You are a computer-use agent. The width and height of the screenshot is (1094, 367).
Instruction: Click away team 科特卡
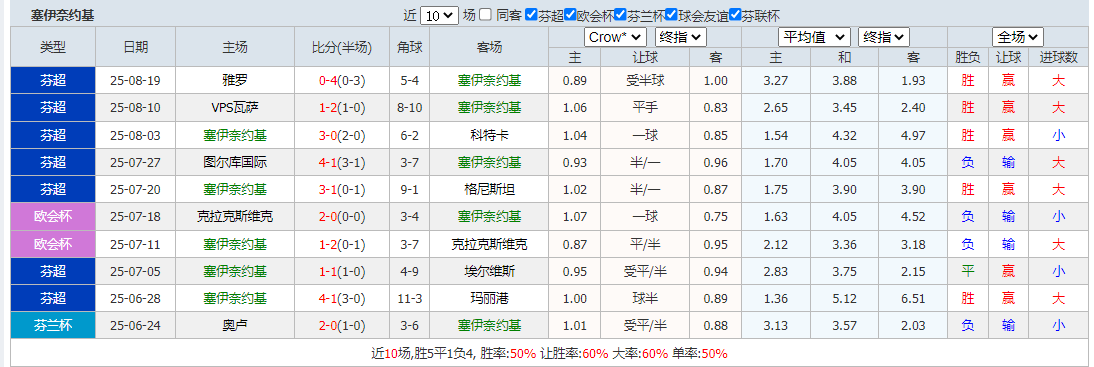[489, 135]
